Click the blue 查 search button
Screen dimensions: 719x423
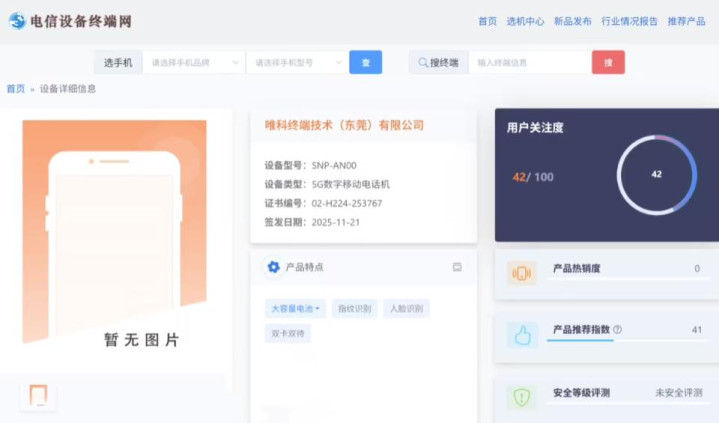click(x=365, y=62)
